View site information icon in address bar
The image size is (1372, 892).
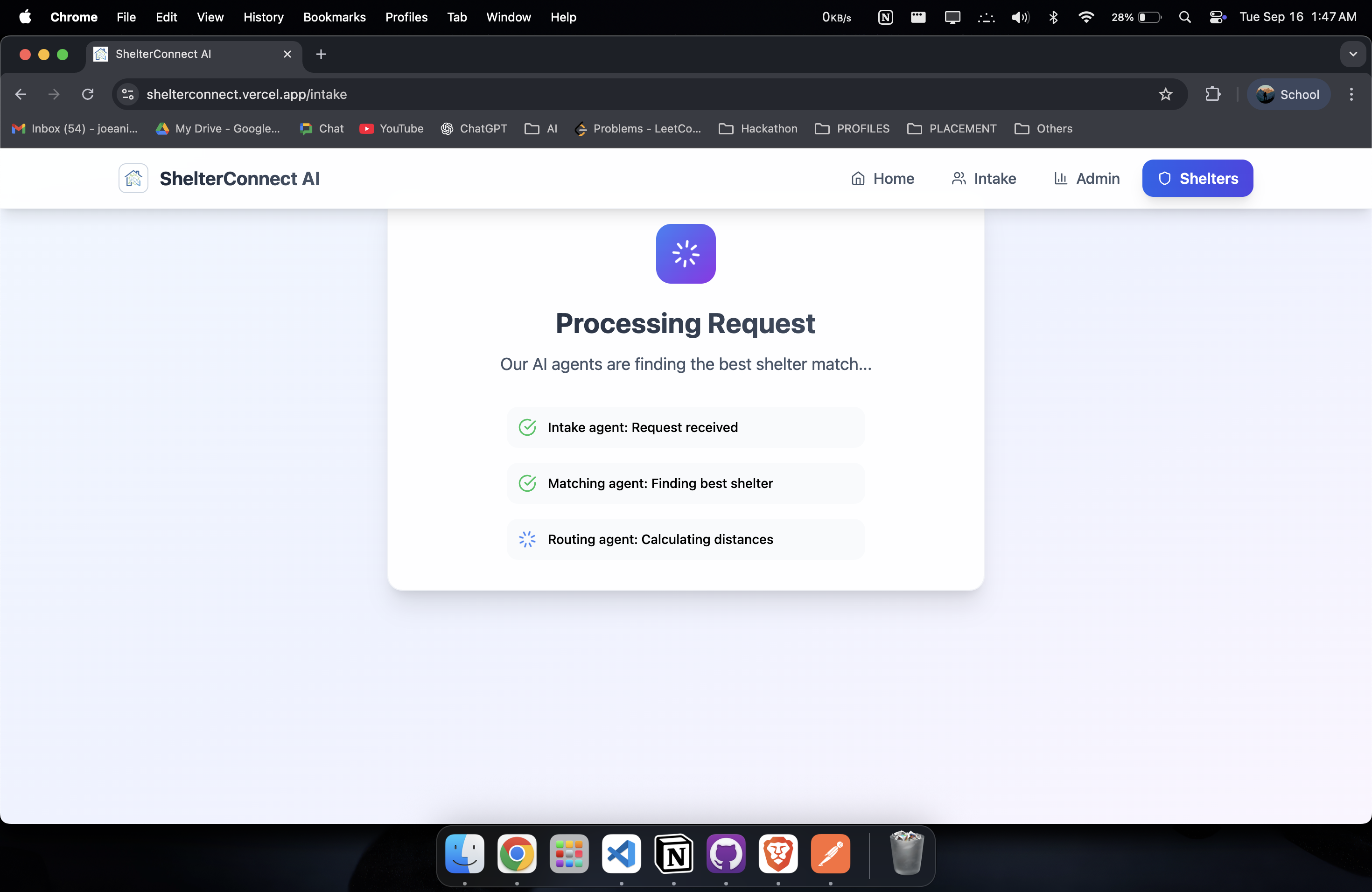point(127,94)
